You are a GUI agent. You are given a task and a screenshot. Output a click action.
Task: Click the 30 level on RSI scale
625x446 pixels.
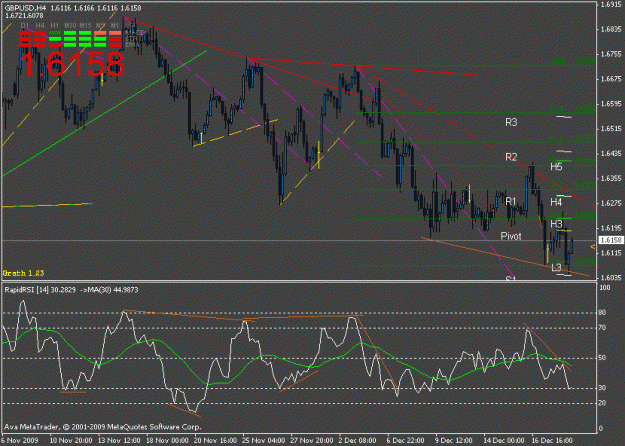tap(603, 388)
